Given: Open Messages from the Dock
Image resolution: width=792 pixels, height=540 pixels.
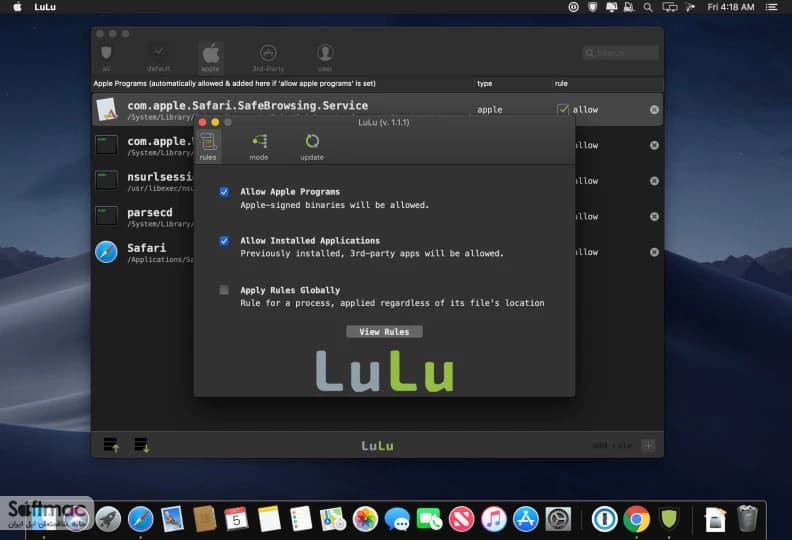Looking at the screenshot, I should tap(398, 519).
